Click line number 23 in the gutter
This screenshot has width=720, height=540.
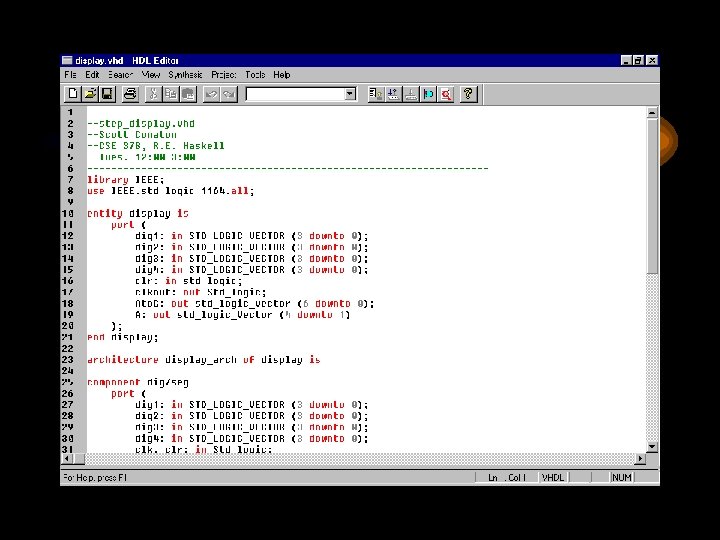pyautogui.click(x=68, y=360)
